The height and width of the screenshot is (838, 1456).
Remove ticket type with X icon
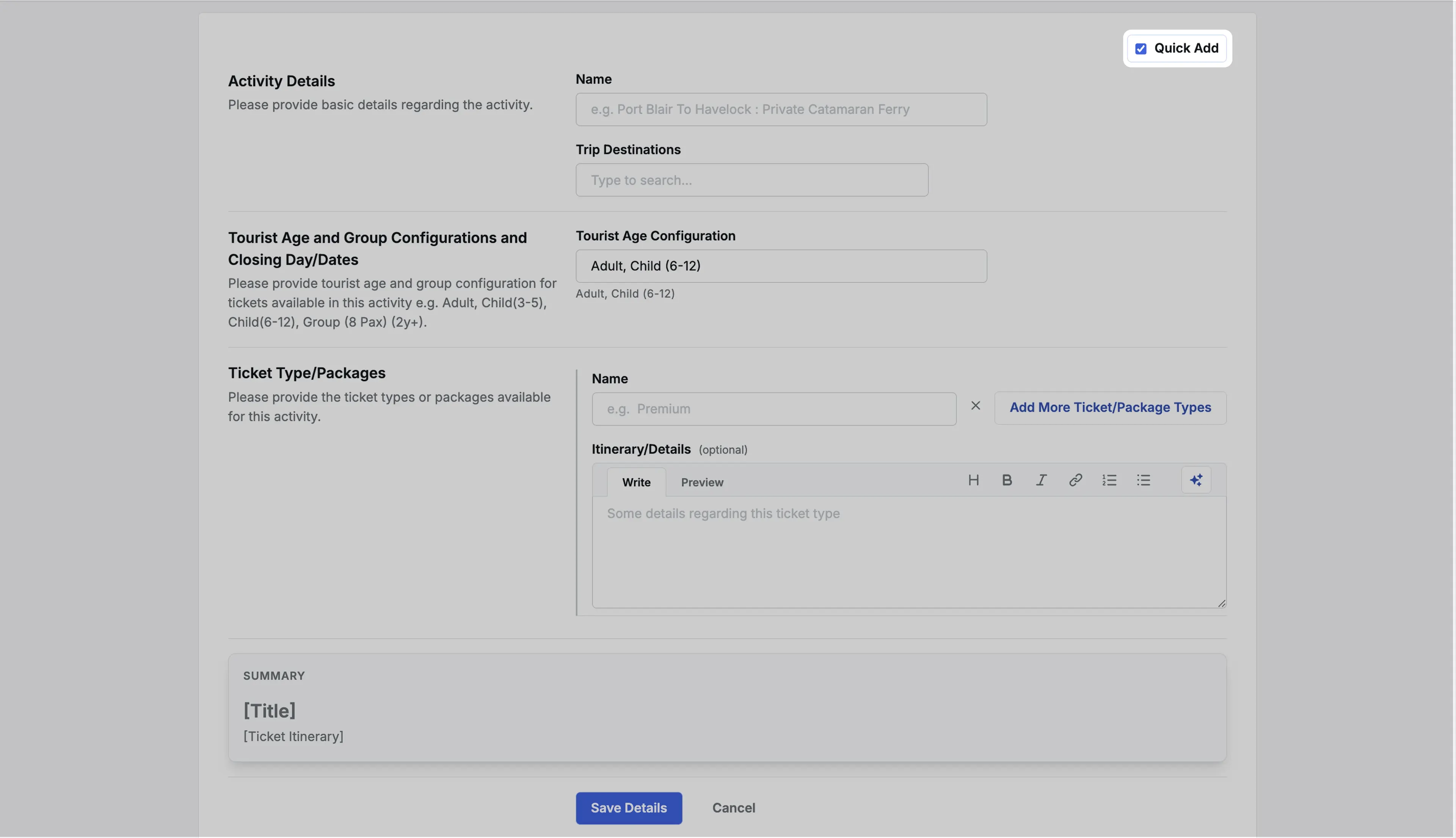coord(975,406)
